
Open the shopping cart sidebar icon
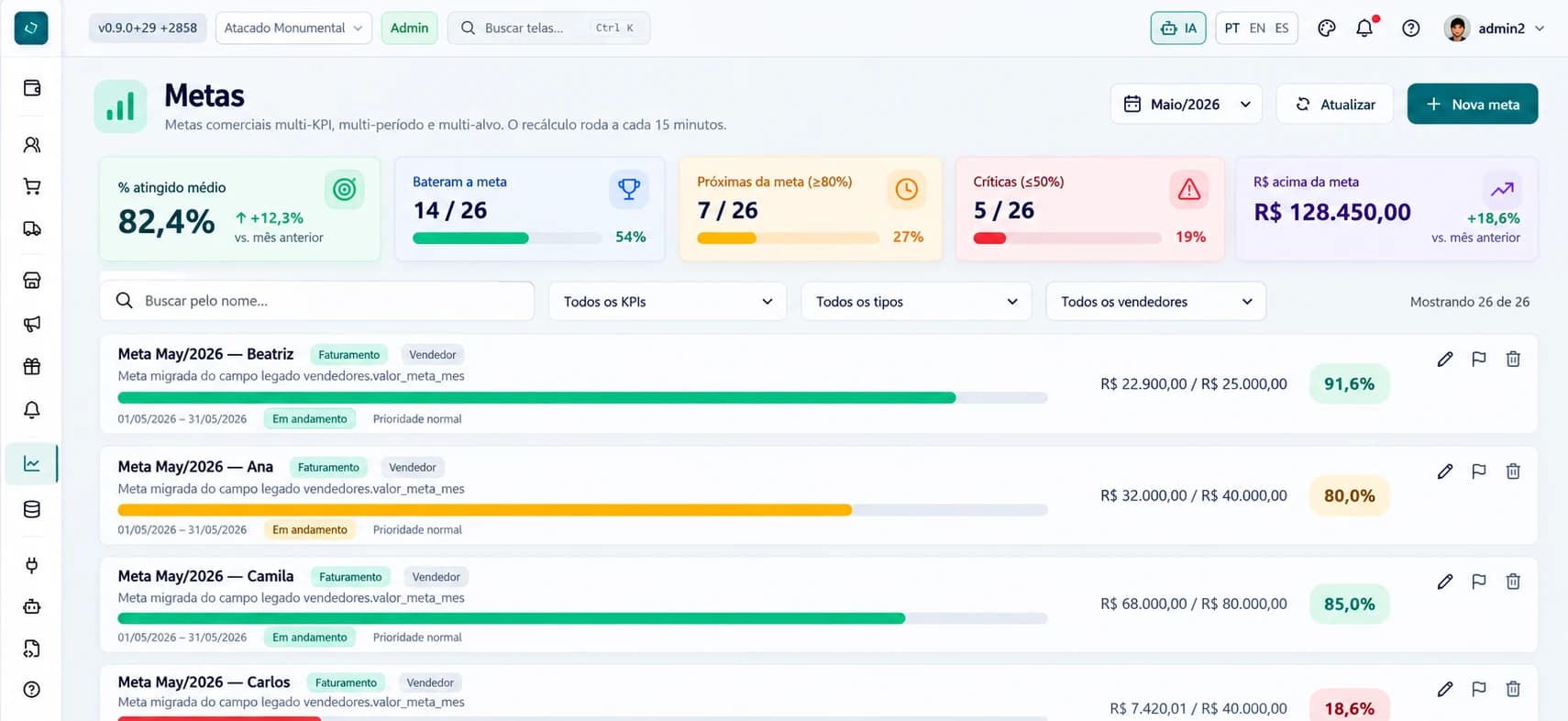point(32,186)
